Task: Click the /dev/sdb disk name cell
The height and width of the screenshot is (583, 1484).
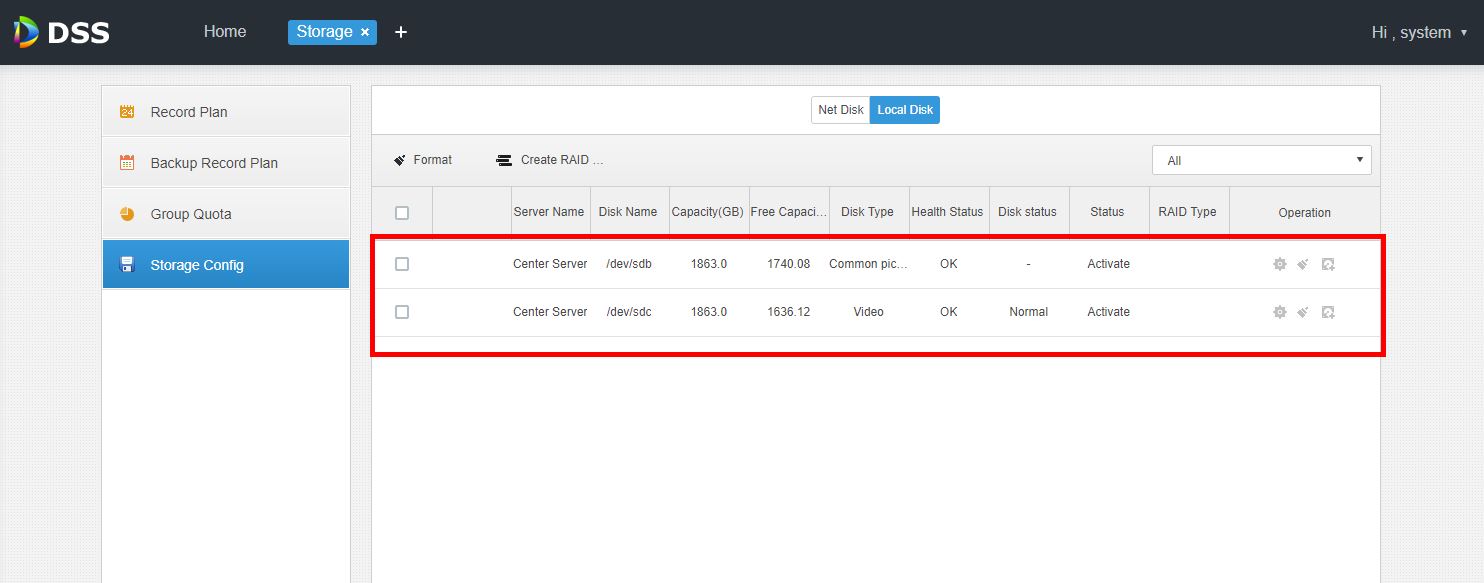Action: [x=629, y=264]
